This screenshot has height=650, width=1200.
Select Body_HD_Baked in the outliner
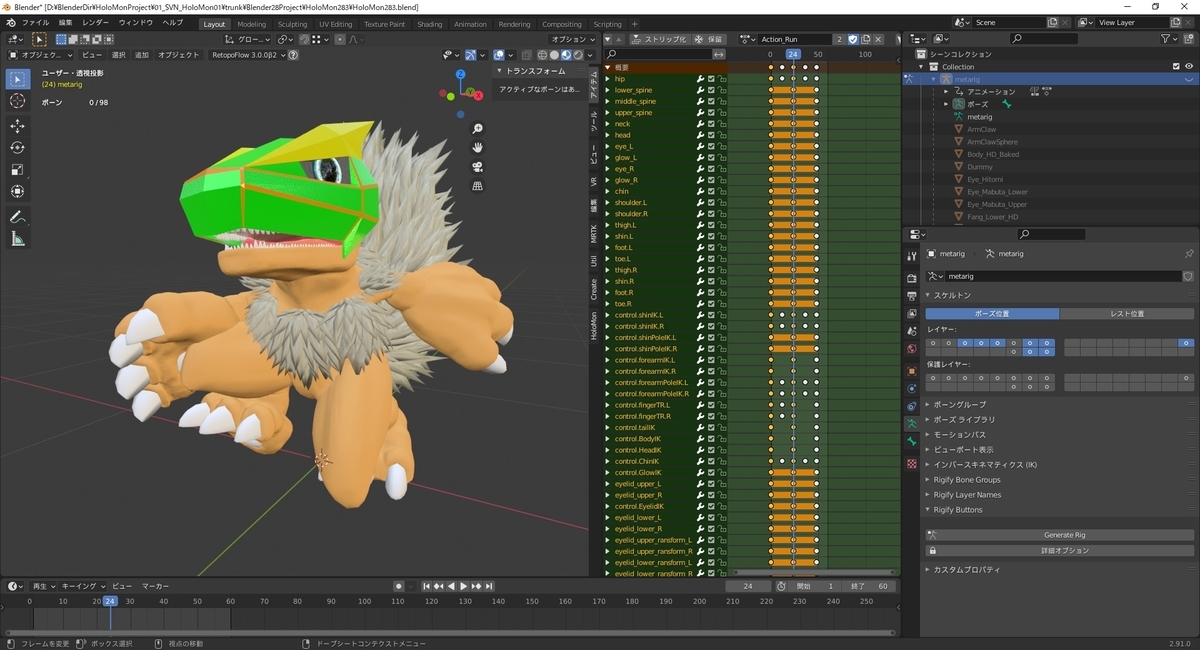(993, 154)
